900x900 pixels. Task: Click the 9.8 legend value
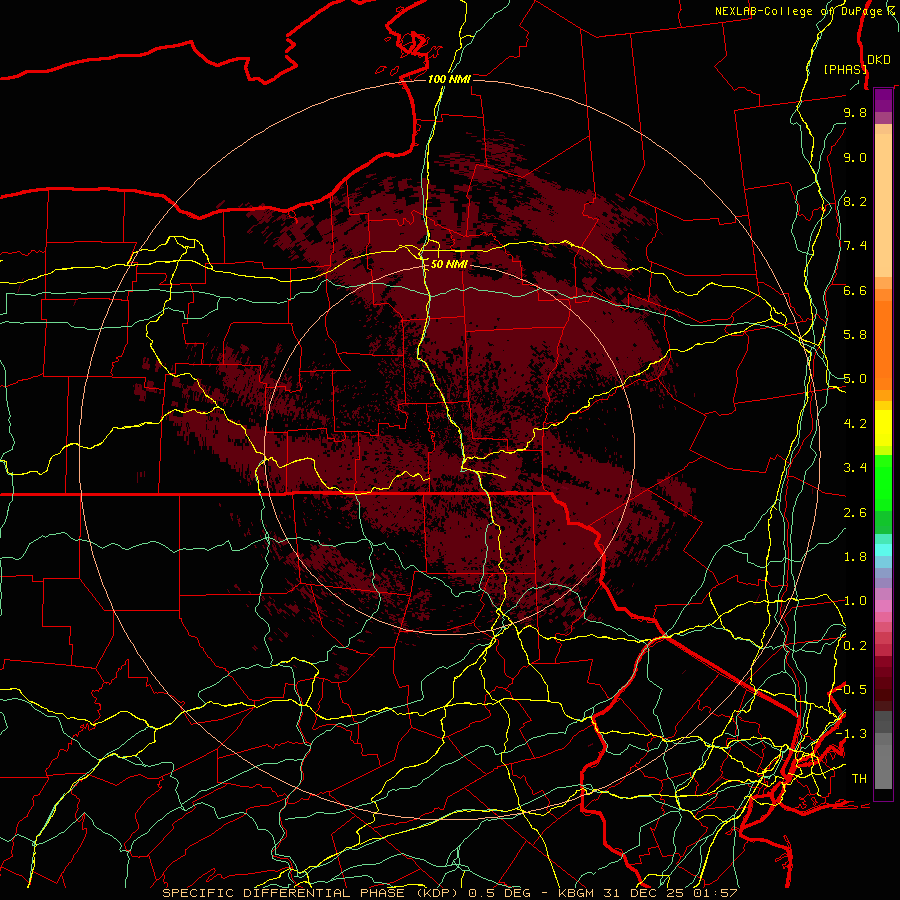[x=855, y=112]
